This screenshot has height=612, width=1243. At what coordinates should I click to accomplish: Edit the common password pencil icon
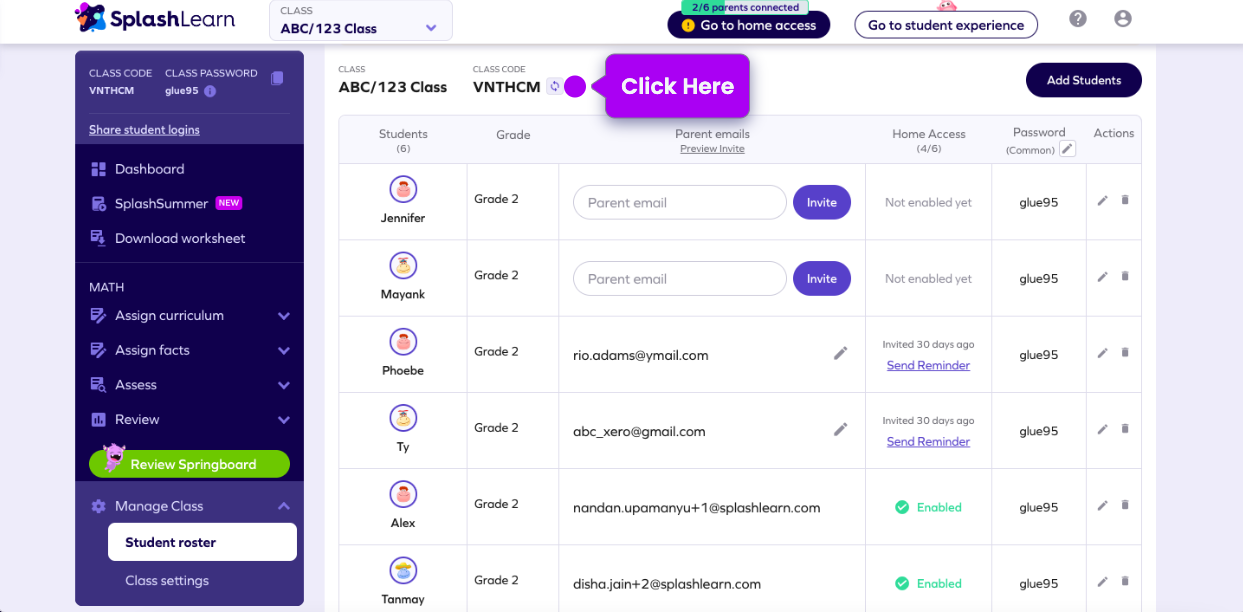click(1068, 149)
